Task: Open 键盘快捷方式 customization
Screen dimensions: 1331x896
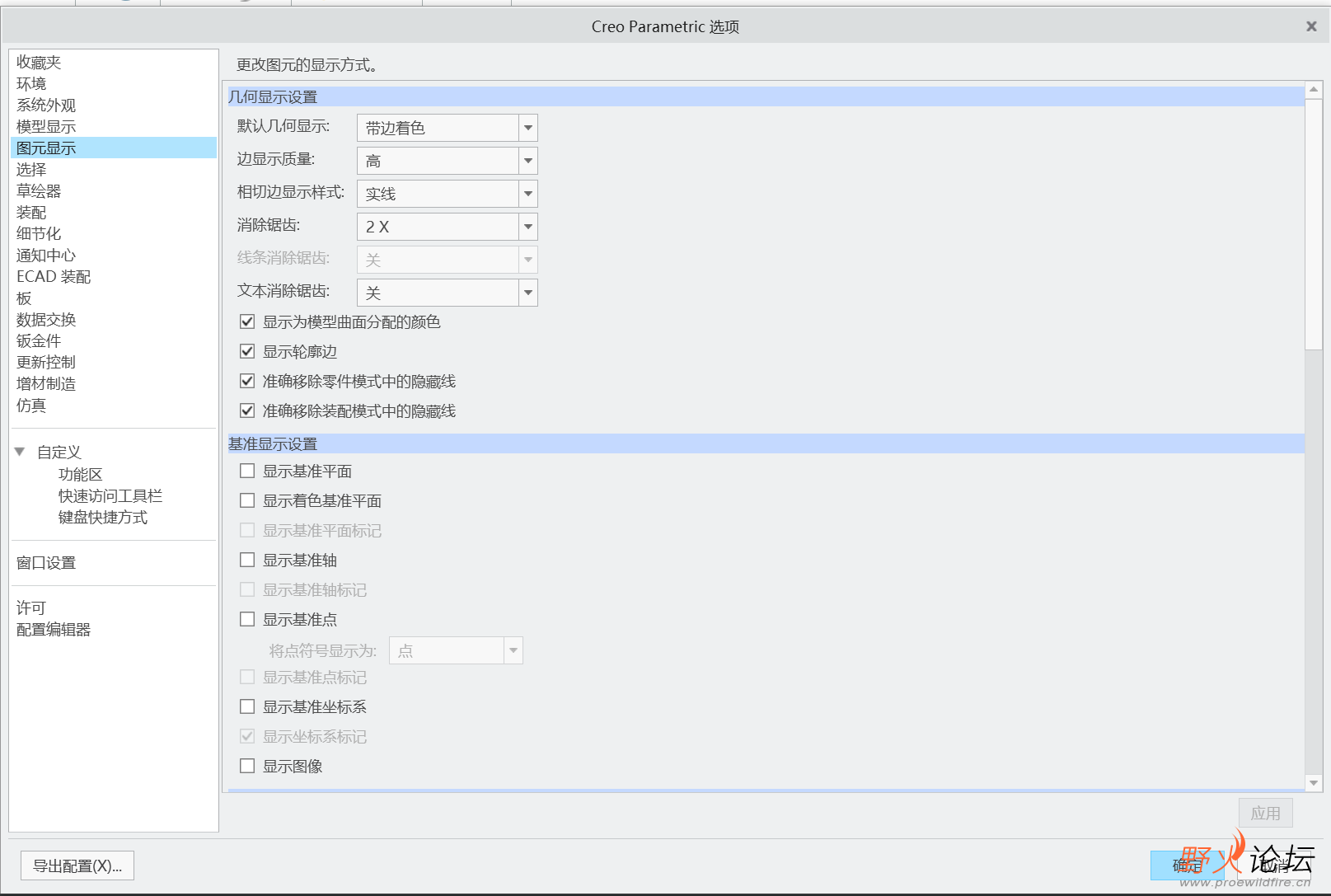Action: pos(103,518)
